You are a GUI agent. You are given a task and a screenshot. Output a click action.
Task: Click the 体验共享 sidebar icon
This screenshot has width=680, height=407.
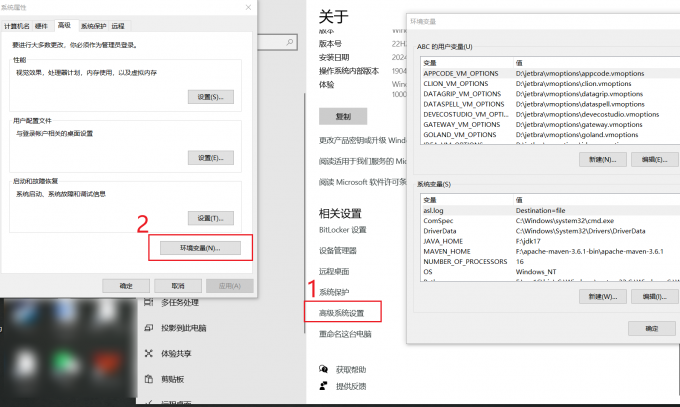149,353
